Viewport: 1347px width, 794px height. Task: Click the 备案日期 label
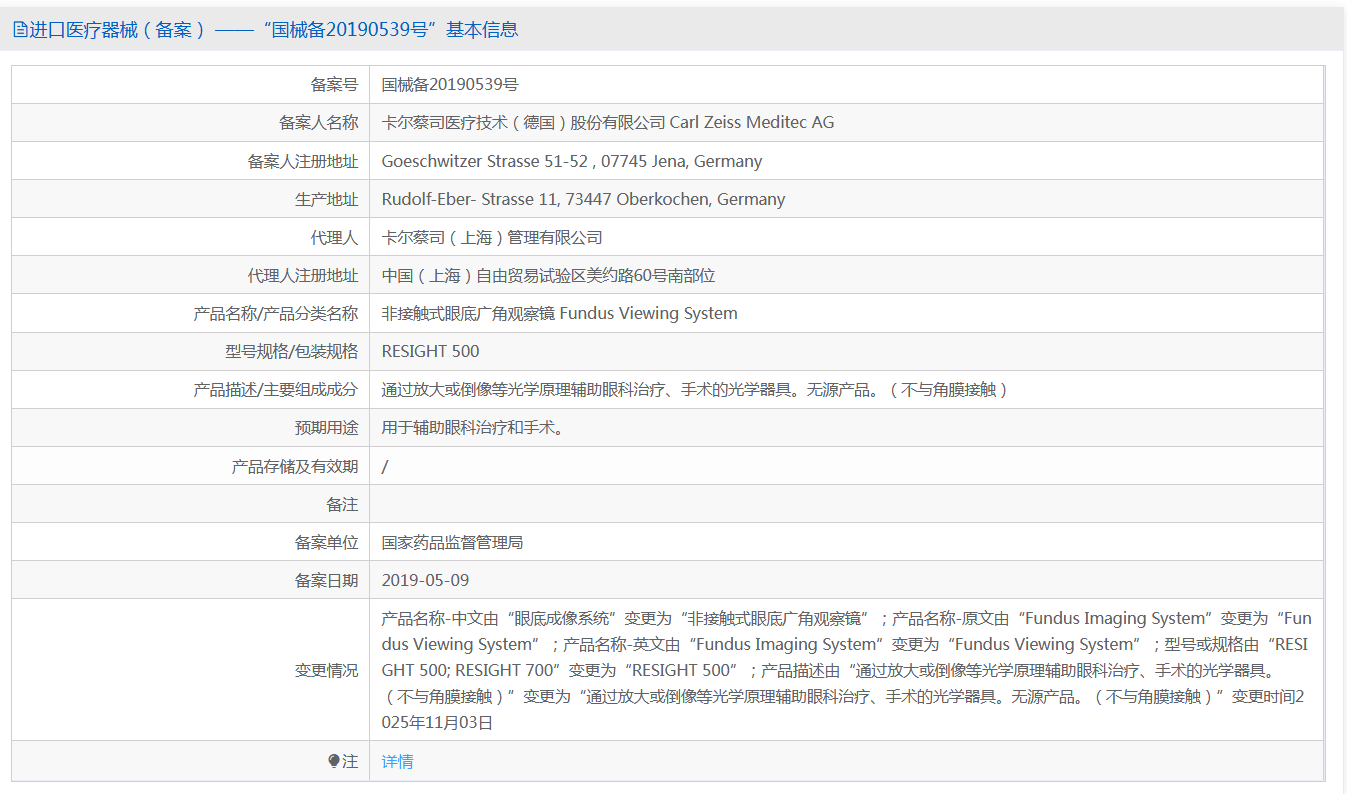[326, 580]
